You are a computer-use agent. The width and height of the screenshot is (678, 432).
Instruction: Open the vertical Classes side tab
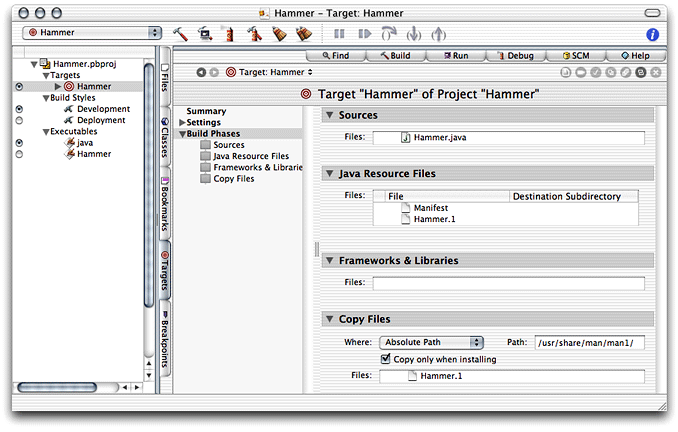(x=165, y=138)
